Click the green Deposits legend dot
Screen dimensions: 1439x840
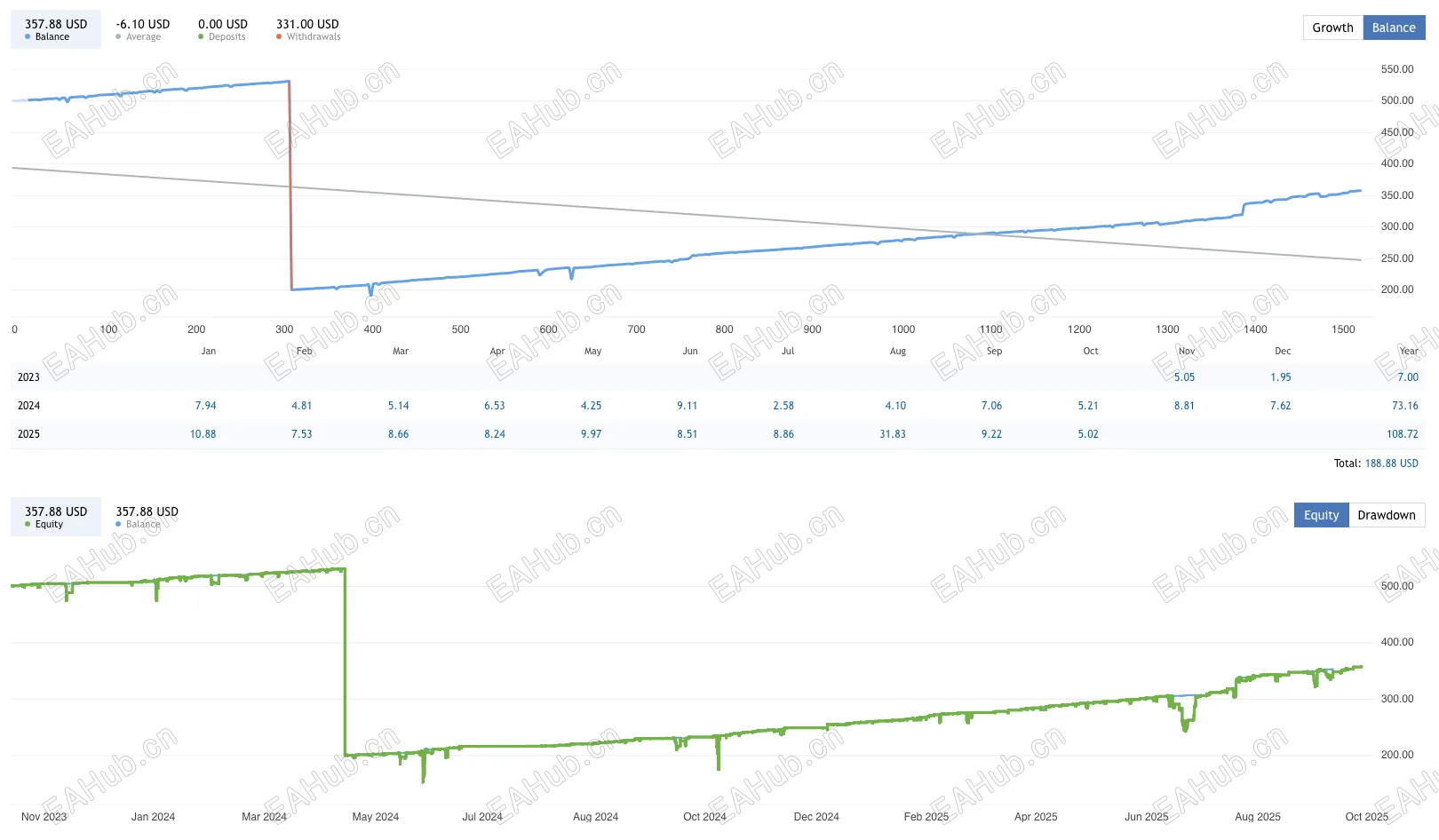[x=201, y=37]
